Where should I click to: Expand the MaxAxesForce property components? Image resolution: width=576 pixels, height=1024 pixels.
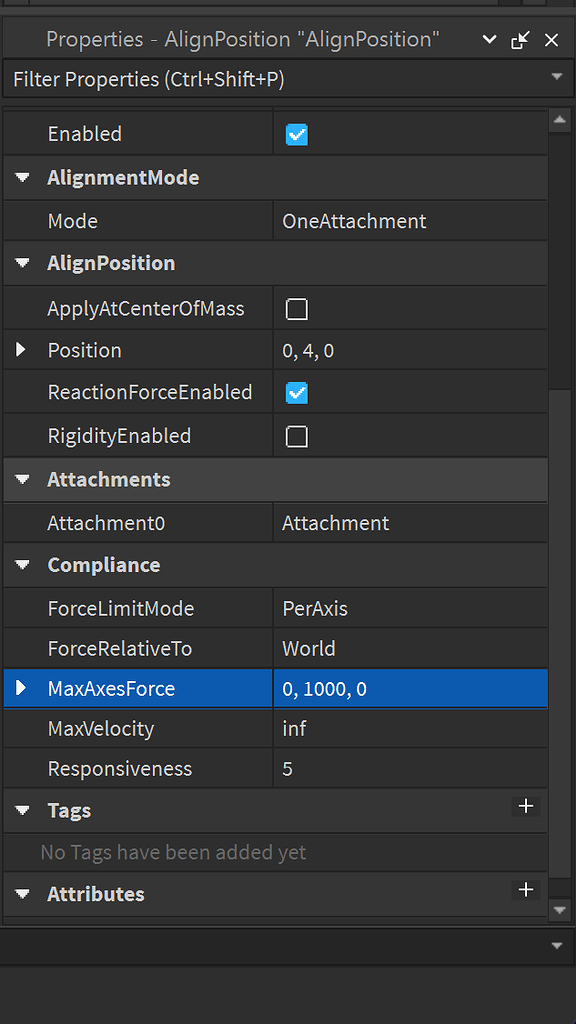pyautogui.click(x=21, y=688)
